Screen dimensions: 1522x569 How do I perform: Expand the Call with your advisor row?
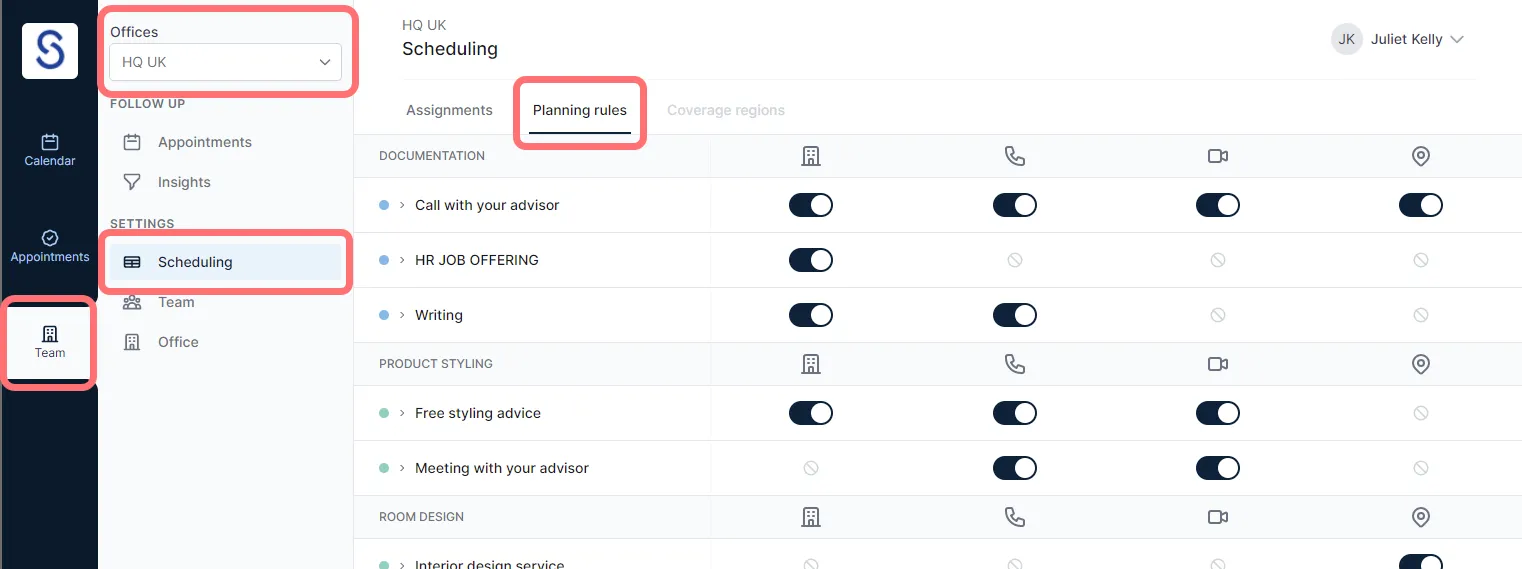(x=402, y=205)
